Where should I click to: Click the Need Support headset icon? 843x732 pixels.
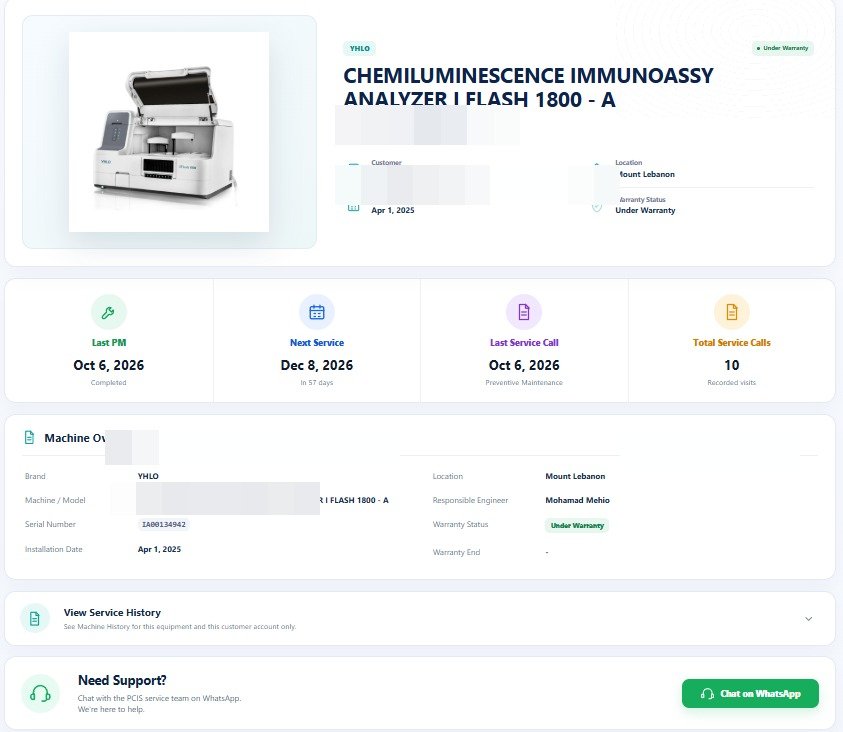click(x=40, y=693)
